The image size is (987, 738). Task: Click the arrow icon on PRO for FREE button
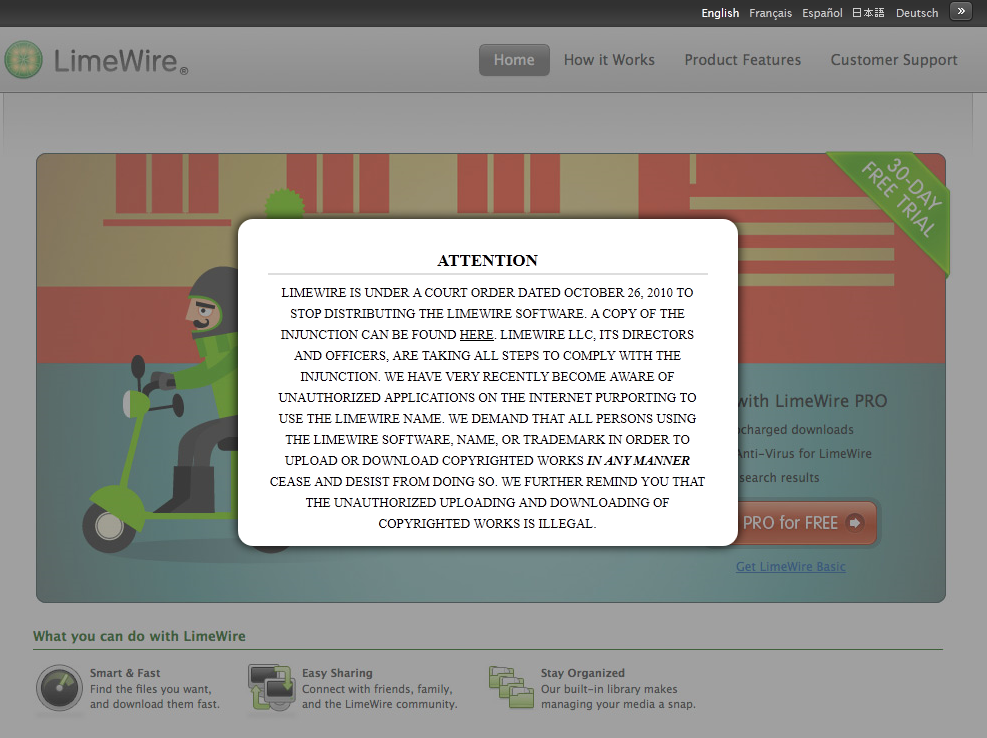click(855, 523)
